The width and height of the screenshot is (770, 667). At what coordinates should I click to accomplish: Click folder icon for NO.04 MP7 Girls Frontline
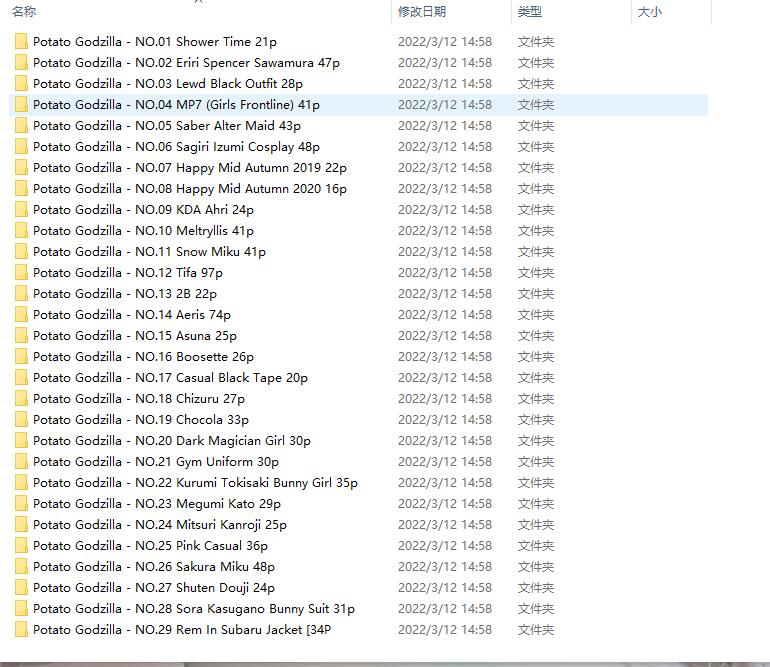pos(21,105)
